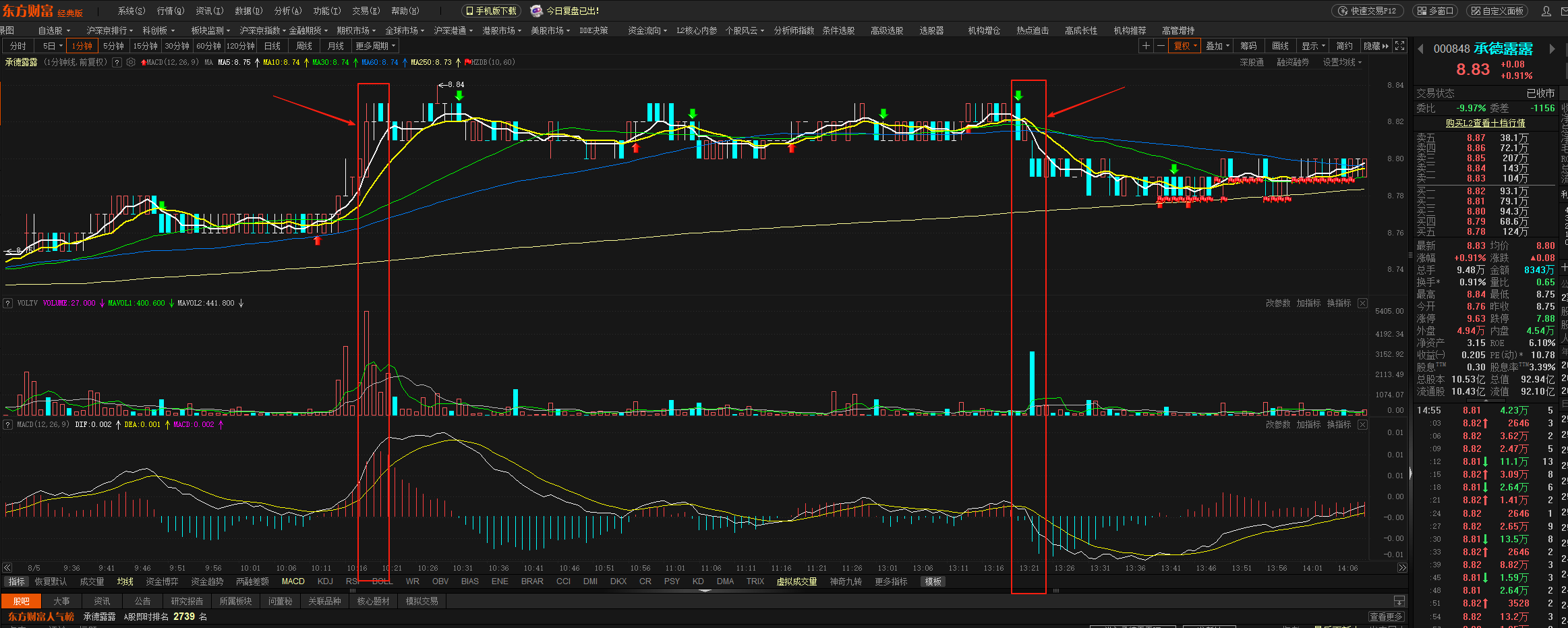Image resolution: width=1568 pixels, height=628 pixels.
Task: Switch to the 研究报告 tab
Action: pyautogui.click(x=187, y=601)
